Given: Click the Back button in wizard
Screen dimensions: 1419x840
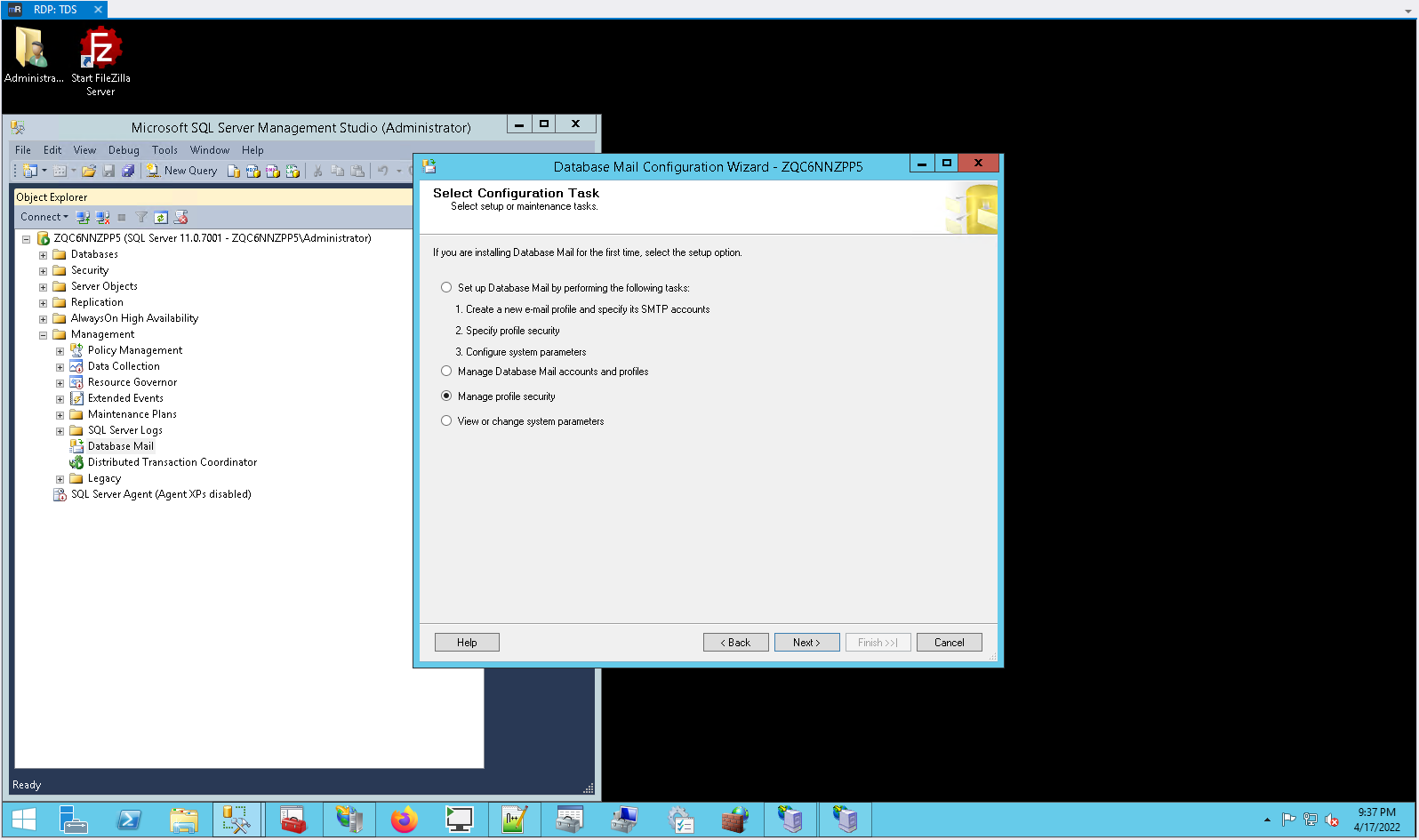Looking at the screenshot, I should tap(735, 643).
